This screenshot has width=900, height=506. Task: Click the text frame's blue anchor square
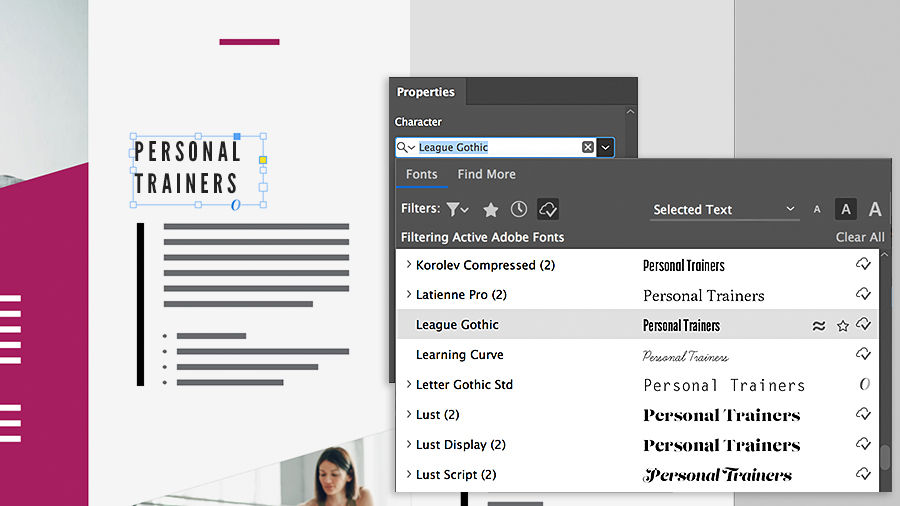(x=237, y=137)
